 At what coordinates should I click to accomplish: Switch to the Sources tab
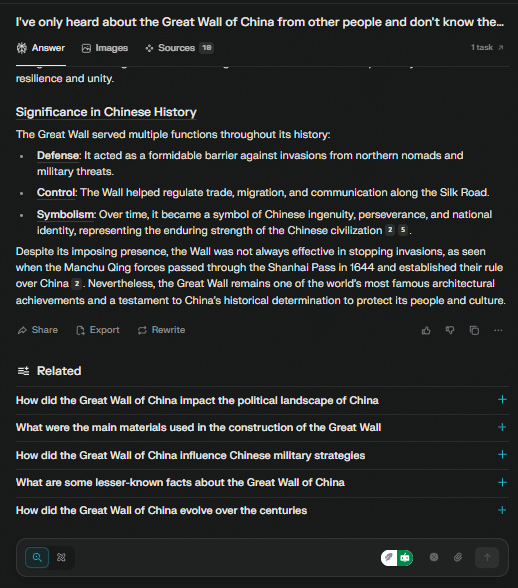[179, 48]
